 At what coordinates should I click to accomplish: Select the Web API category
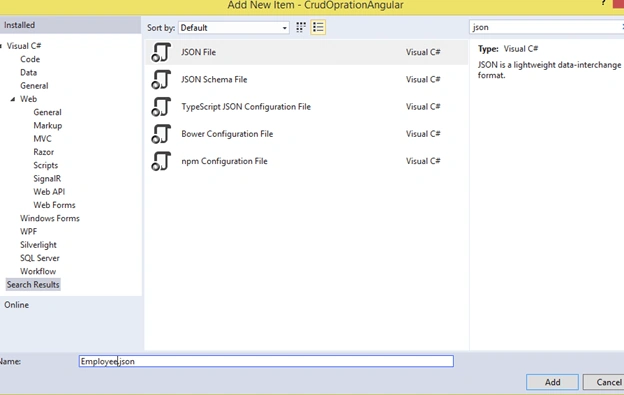click(49, 192)
